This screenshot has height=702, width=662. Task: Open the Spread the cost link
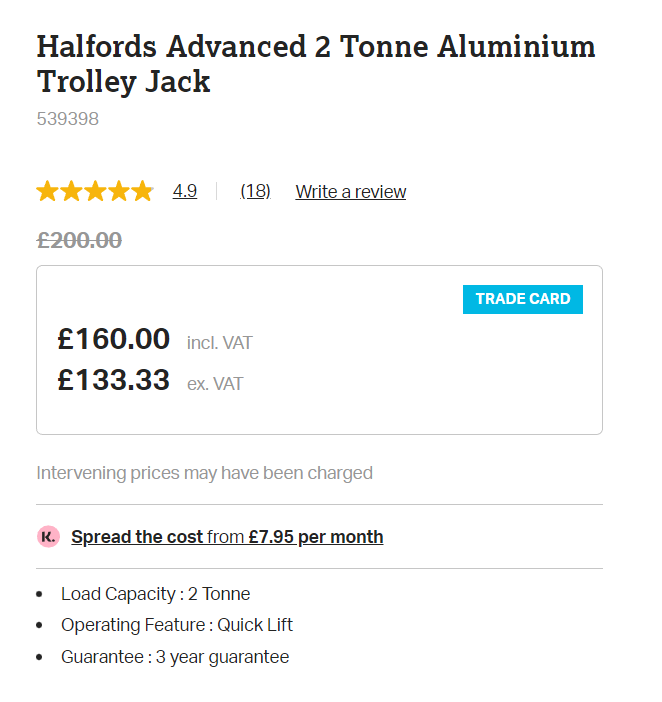tap(137, 537)
